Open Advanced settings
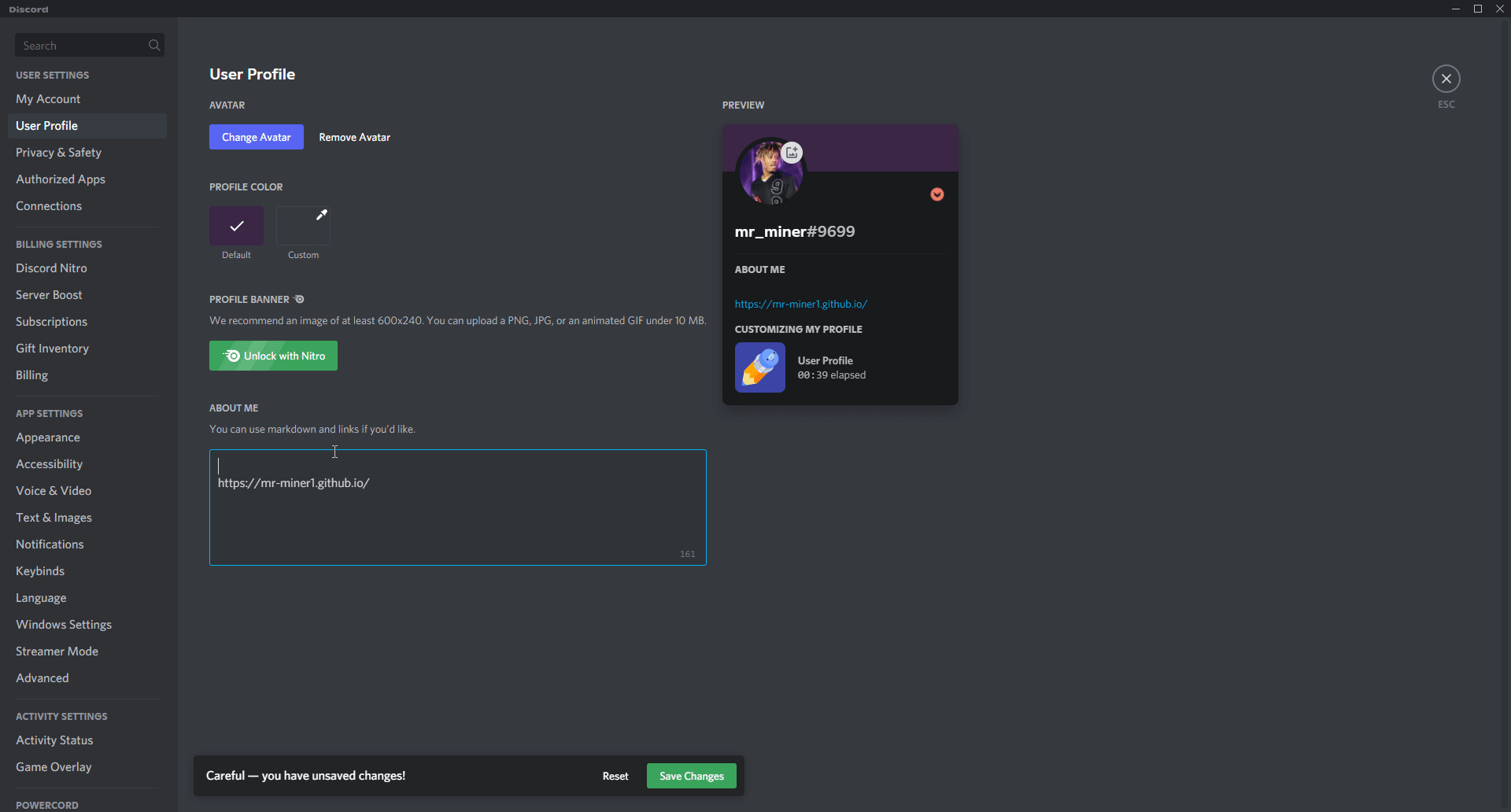 [x=87, y=678]
